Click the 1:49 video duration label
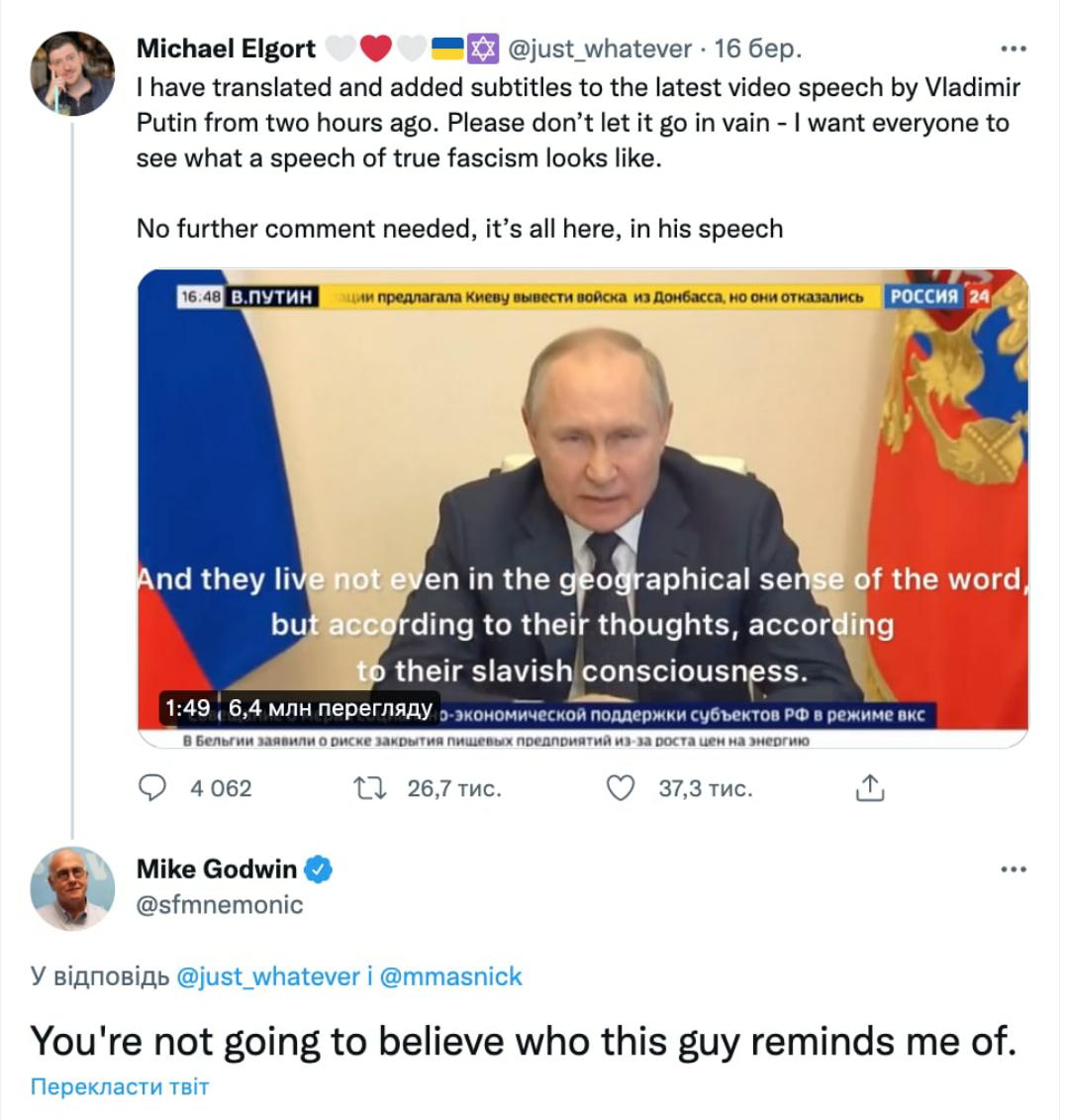The image size is (1069, 1120). point(187,708)
